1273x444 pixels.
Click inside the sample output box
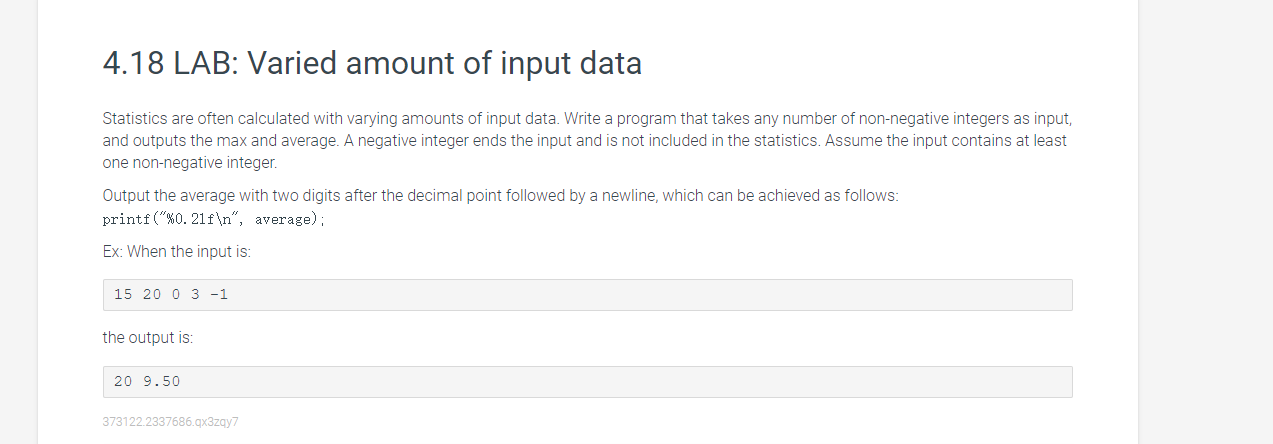(587, 381)
